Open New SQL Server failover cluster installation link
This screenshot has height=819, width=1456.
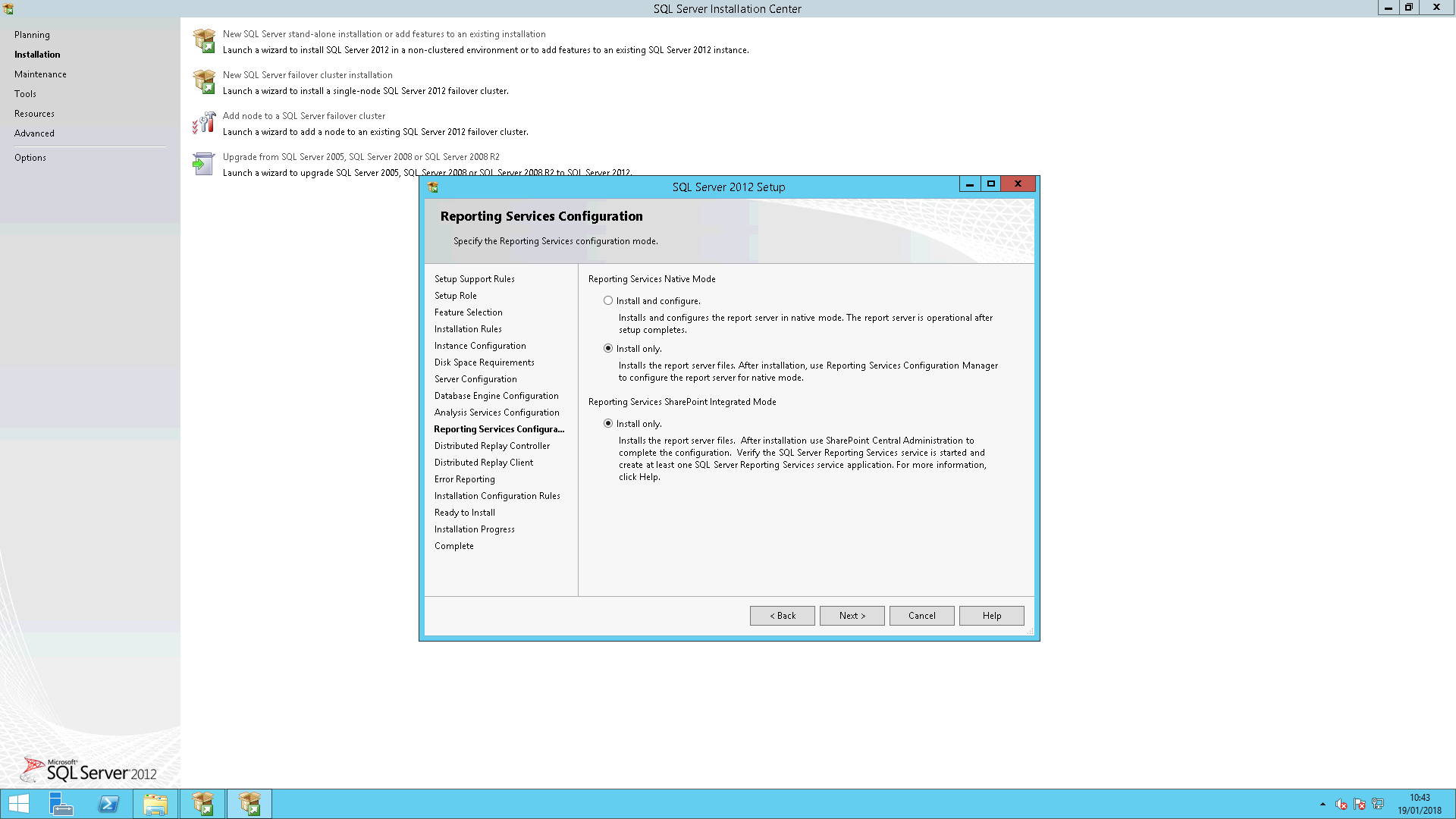[307, 75]
